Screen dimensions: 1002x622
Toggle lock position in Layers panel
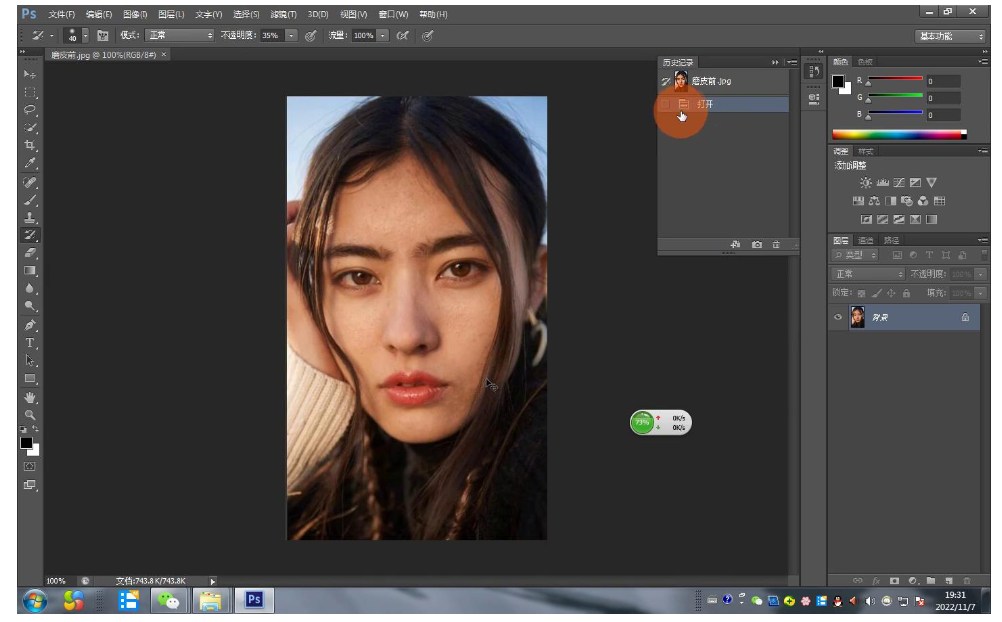(891, 293)
